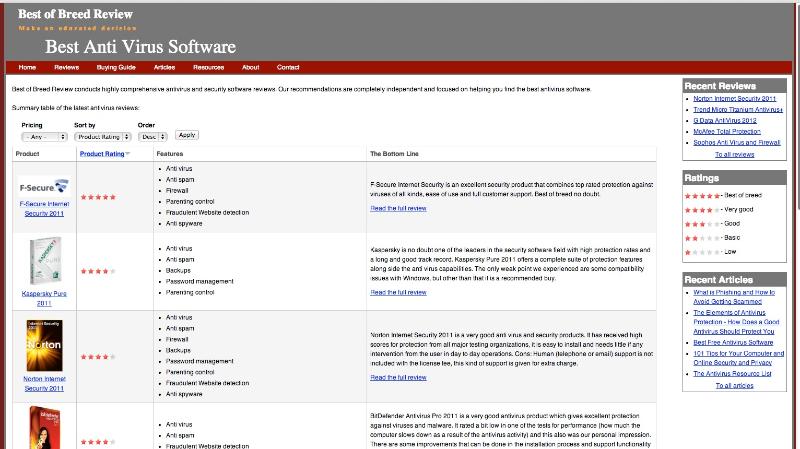Click the Features column header
800x449 pixels.
tap(170, 154)
